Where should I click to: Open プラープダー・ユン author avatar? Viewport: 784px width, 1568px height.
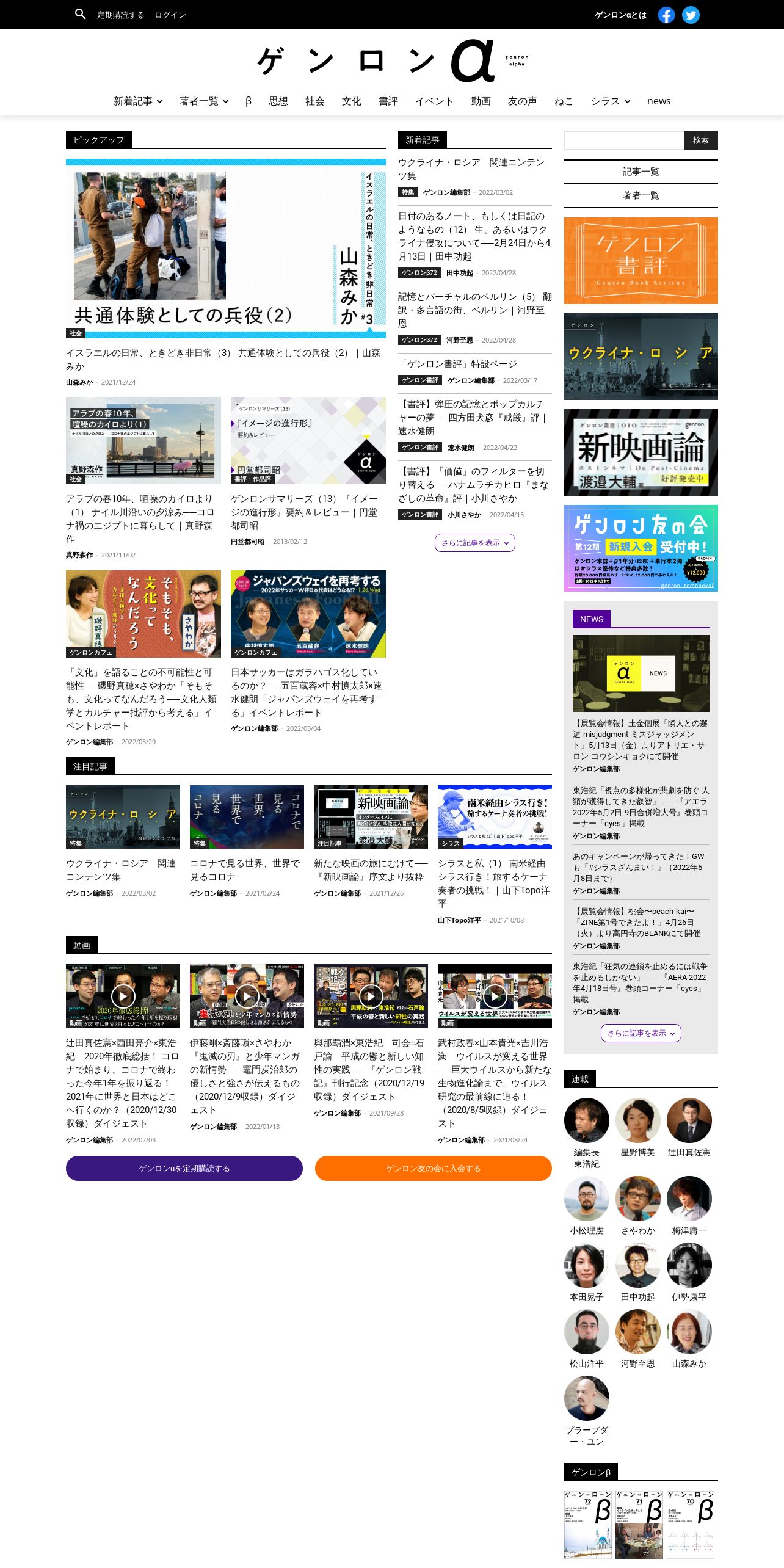coord(587,1398)
